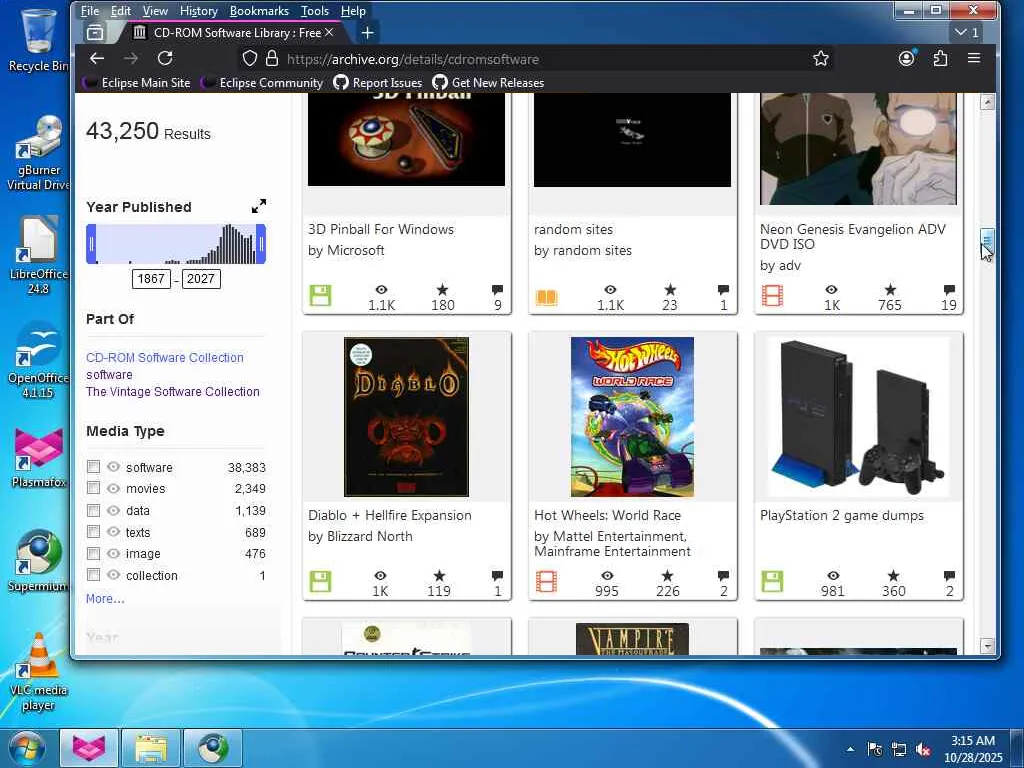
Task: Reload the current page
Action: [165, 59]
